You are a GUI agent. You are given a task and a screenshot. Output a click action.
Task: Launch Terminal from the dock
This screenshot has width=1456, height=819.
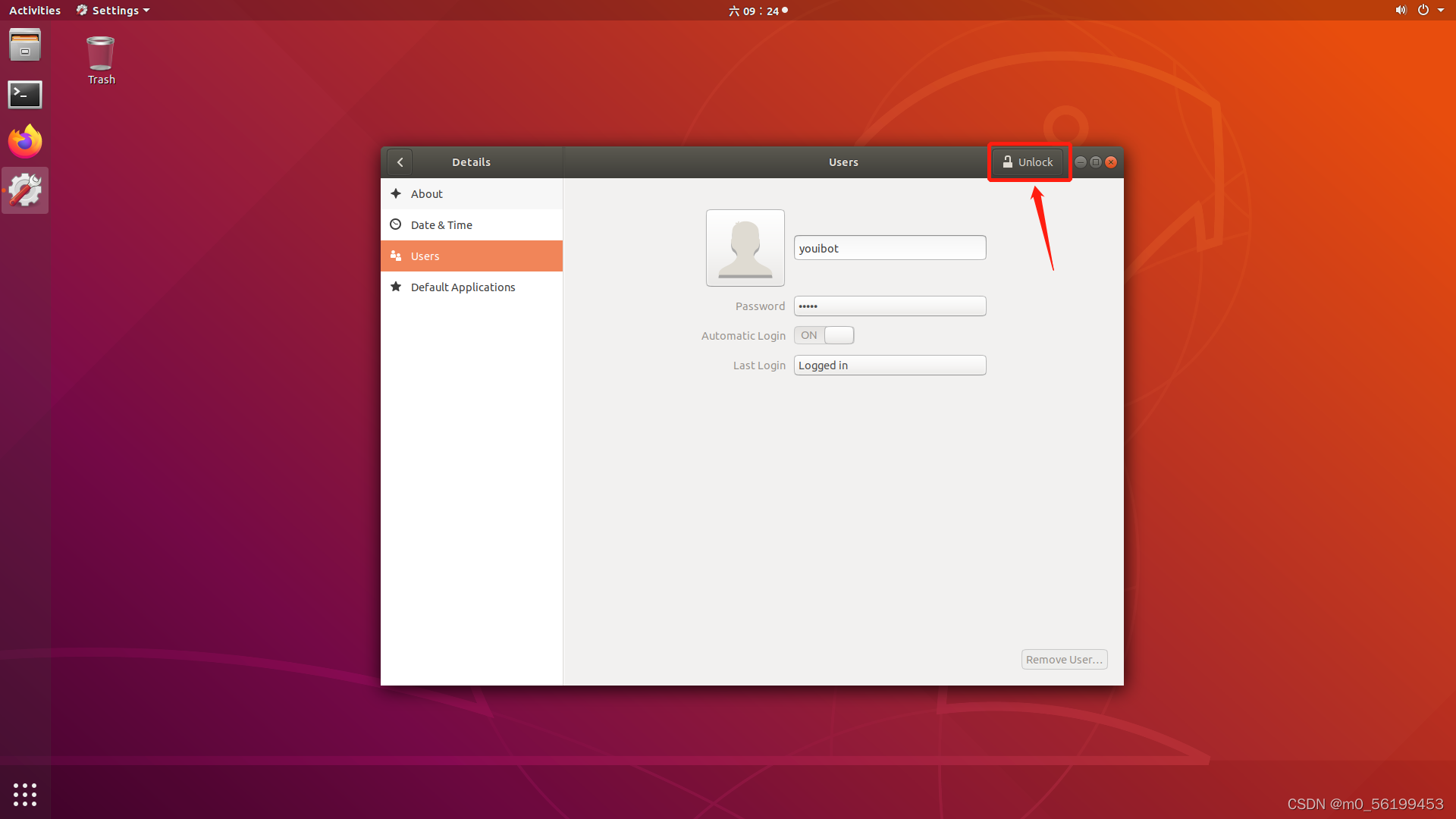(25, 94)
